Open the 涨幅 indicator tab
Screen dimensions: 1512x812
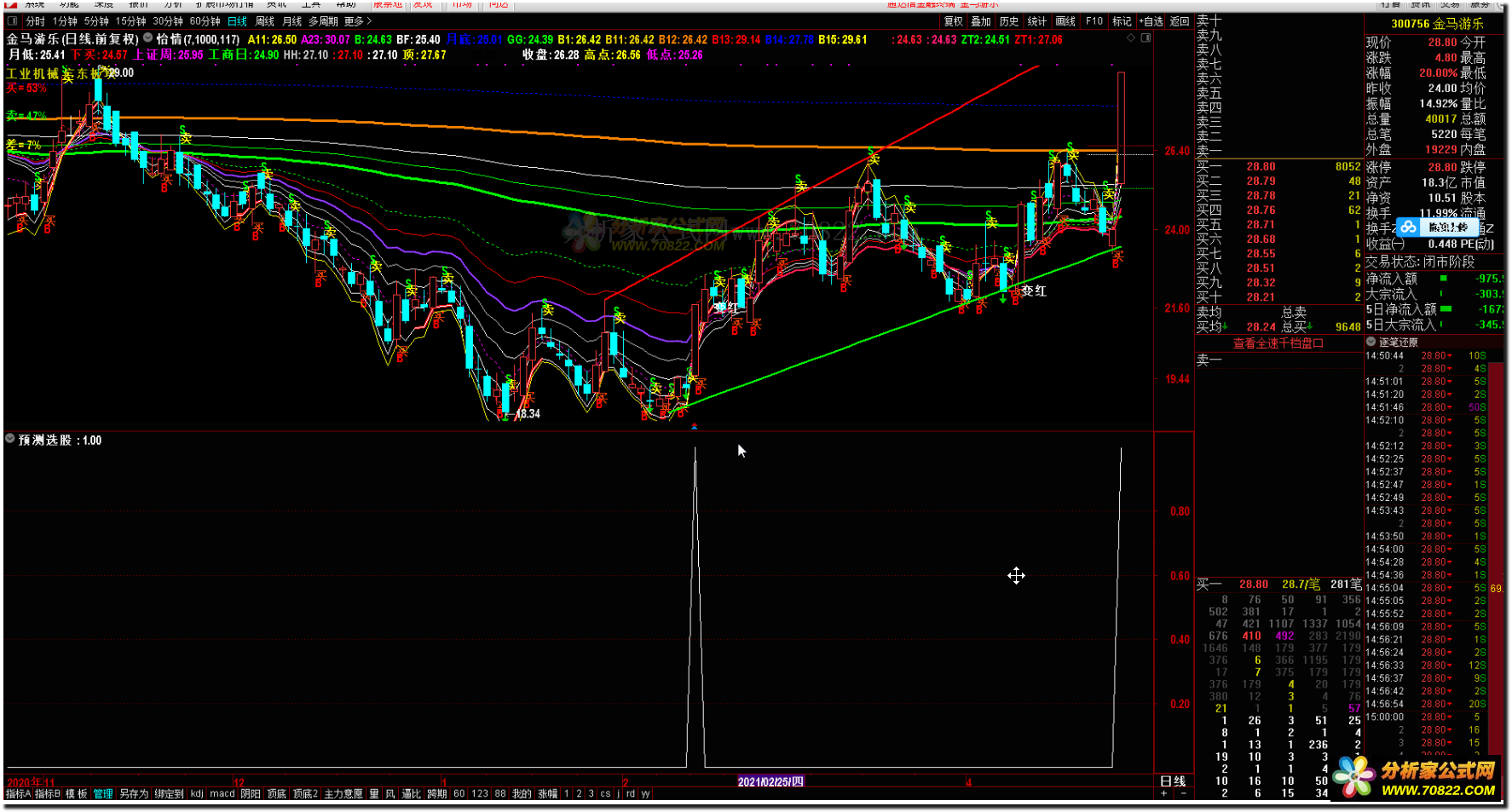548,793
